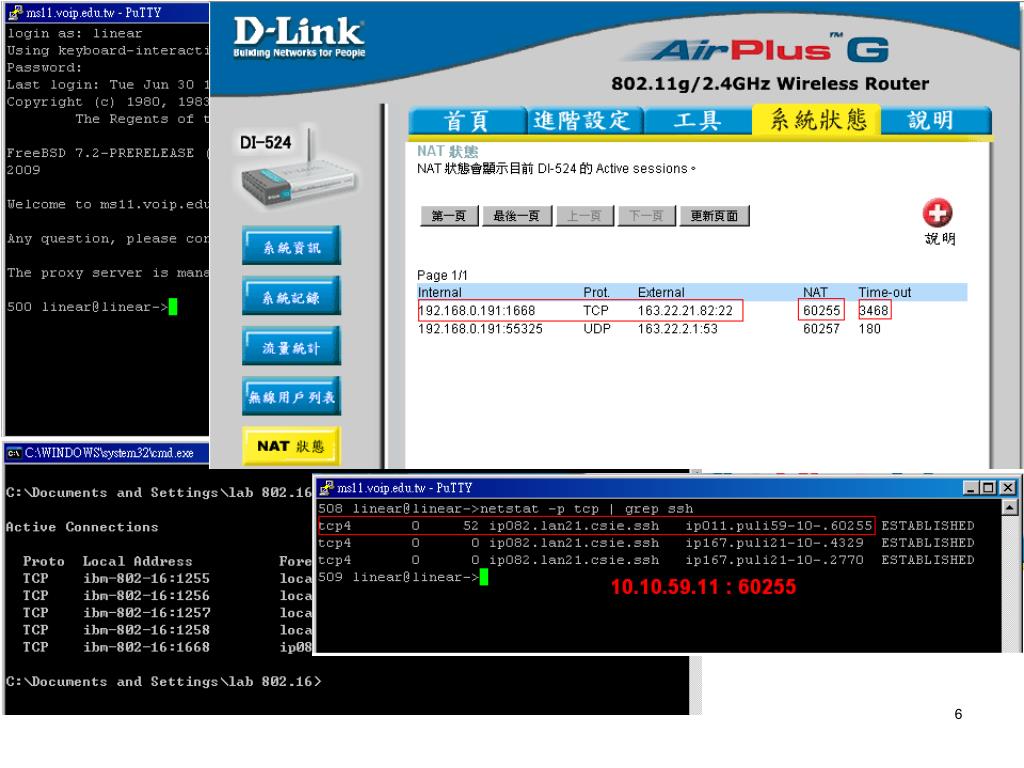
Task: Minimize the netstat PuTTY window
Action: click(x=971, y=488)
